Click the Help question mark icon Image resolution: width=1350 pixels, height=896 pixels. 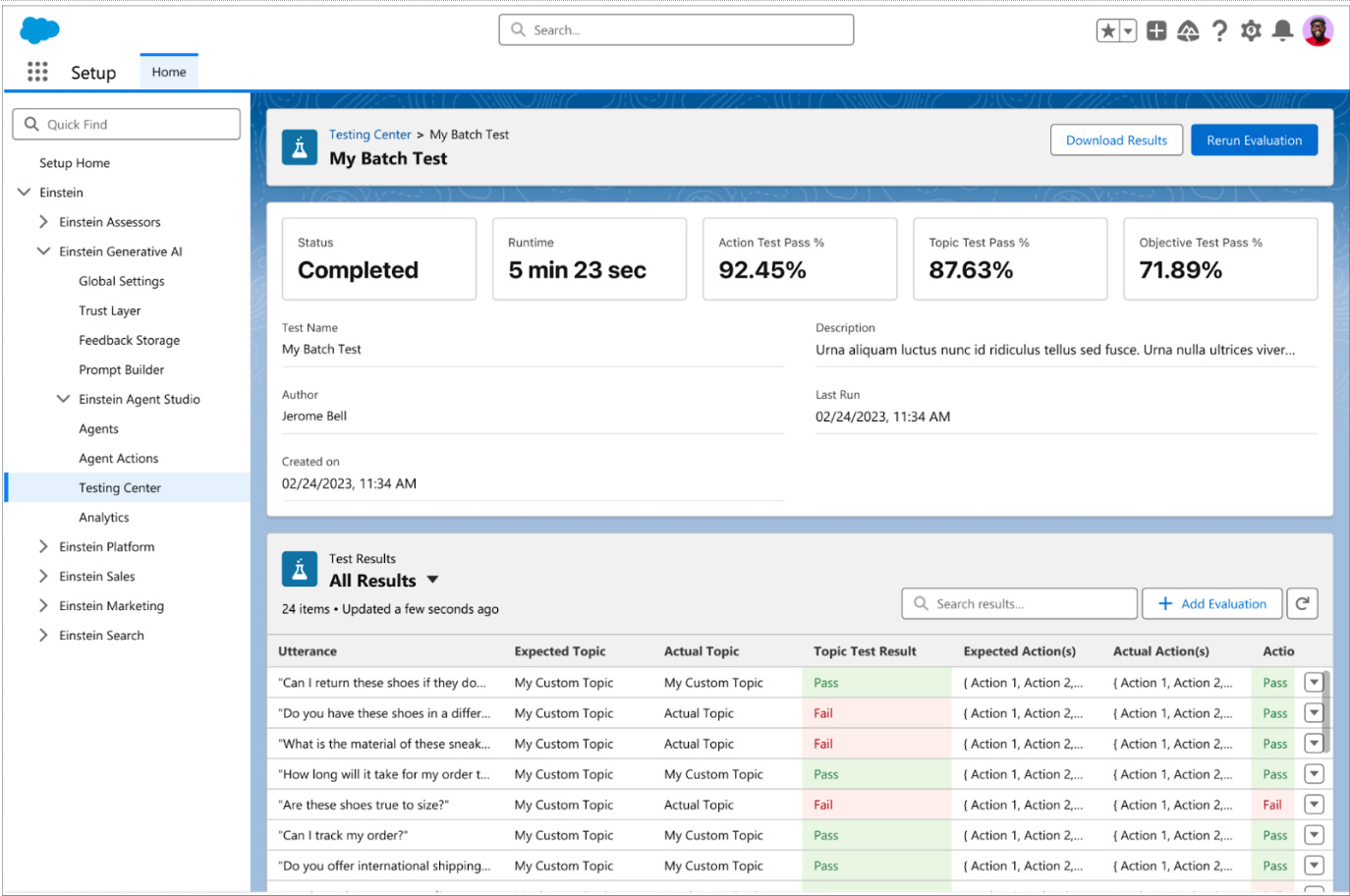coord(1219,31)
